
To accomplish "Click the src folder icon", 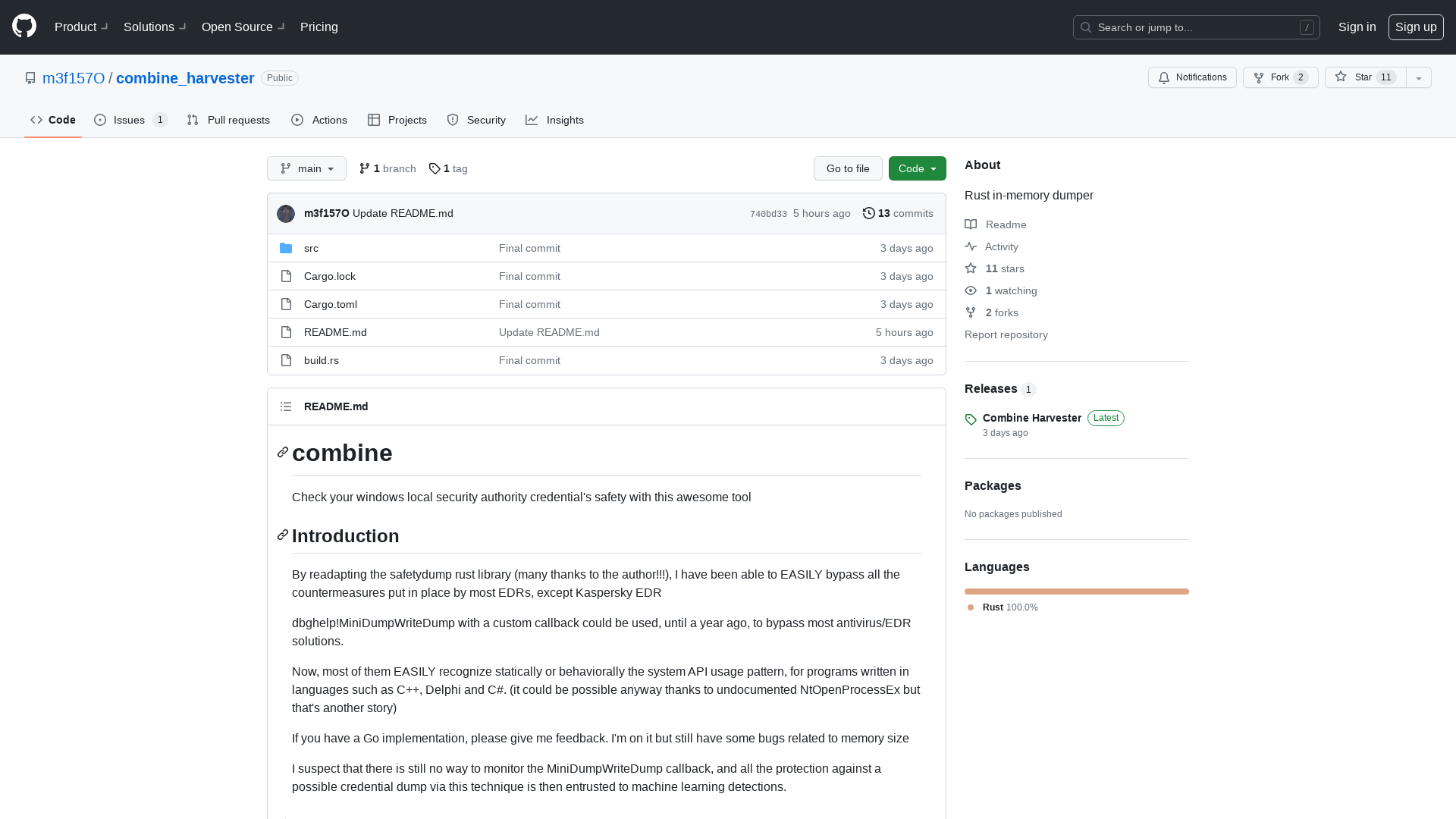I will coord(286,248).
